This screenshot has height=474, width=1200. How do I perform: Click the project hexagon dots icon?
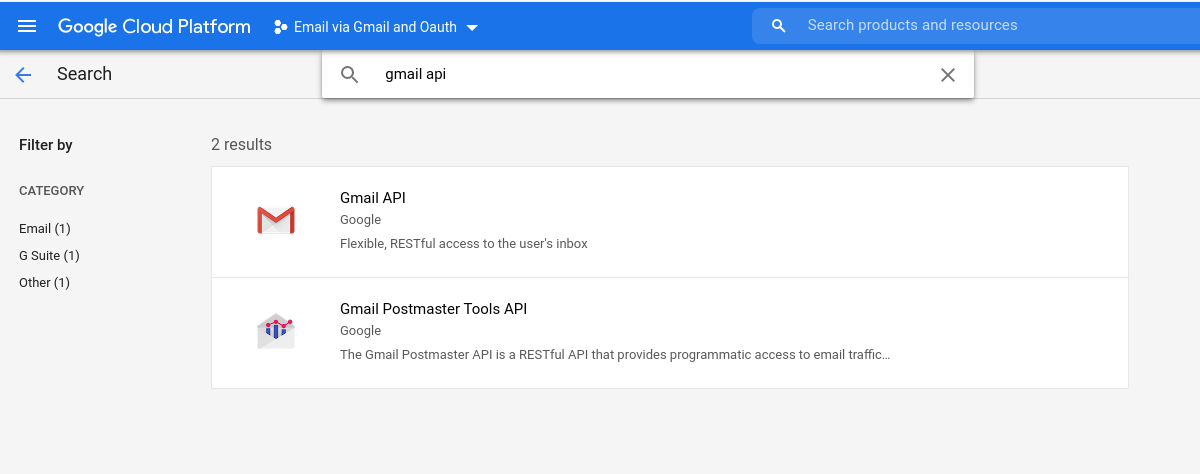[x=280, y=27]
